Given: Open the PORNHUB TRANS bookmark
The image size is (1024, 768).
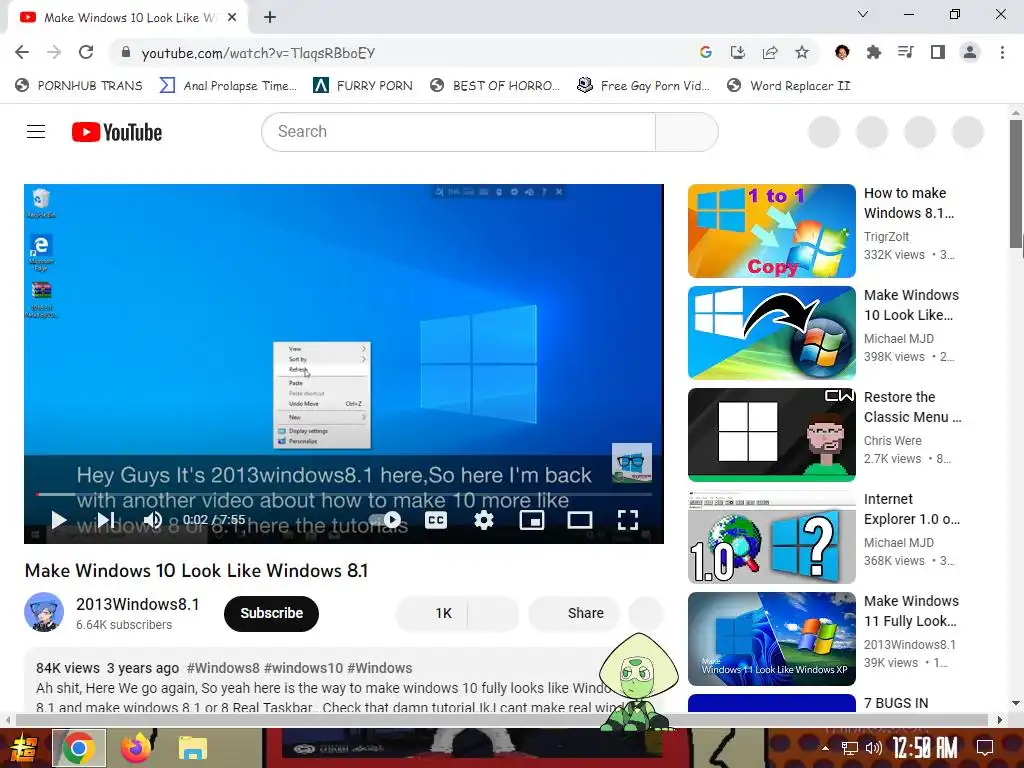Looking at the screenshot, I should pyautogui.click(x=79, y=86).
